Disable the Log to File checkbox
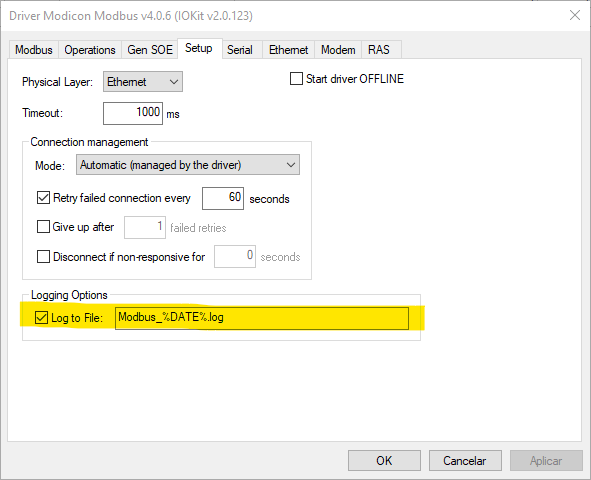 (41, 318)
